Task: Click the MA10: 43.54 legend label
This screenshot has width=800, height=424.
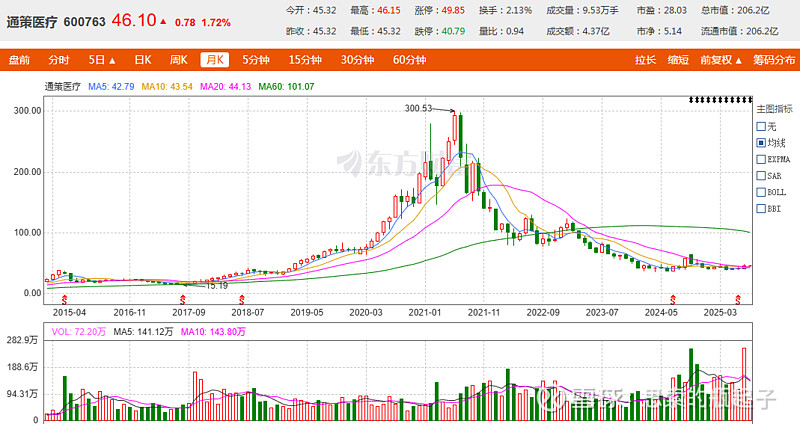Action: [x=167, y=87]
